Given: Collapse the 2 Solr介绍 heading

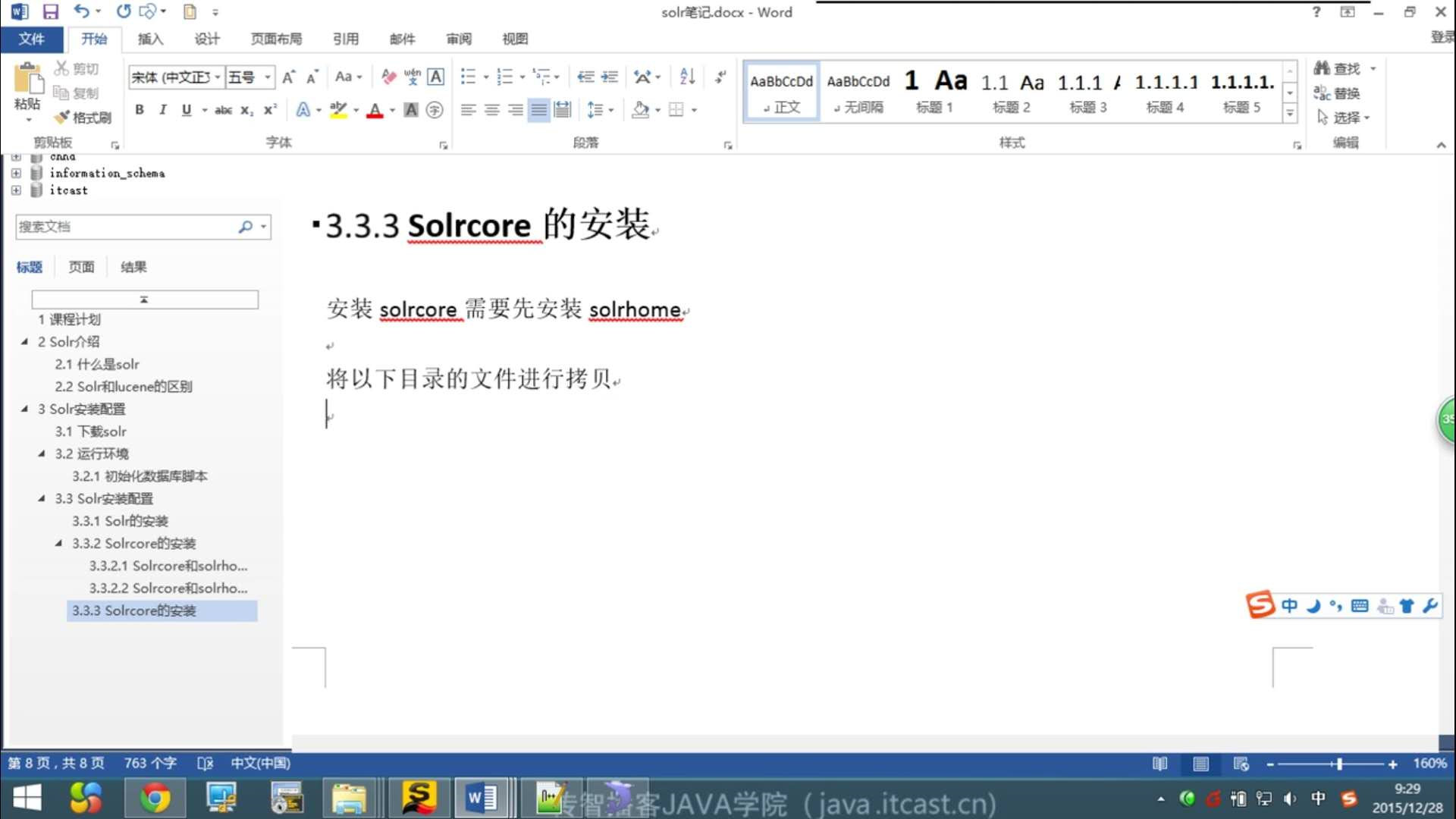Looking at the screenshot, I should click(x=24, y=342).
